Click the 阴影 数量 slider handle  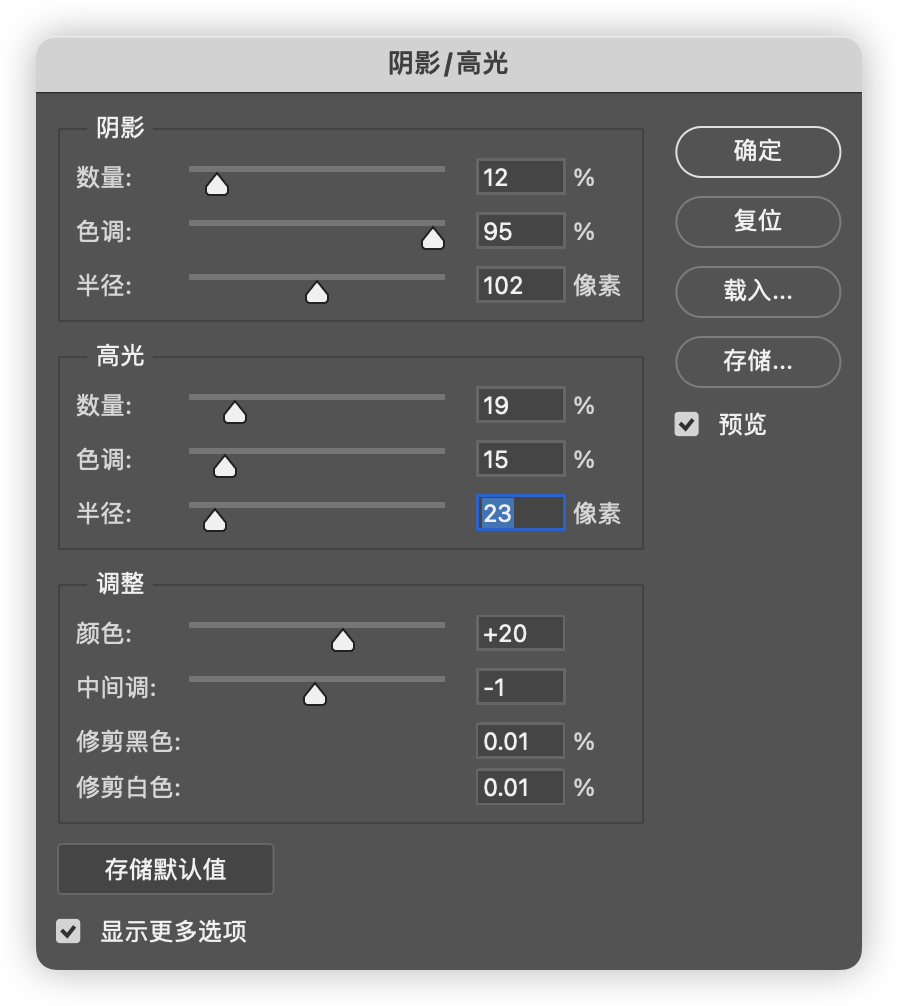[x=217, y=185]
